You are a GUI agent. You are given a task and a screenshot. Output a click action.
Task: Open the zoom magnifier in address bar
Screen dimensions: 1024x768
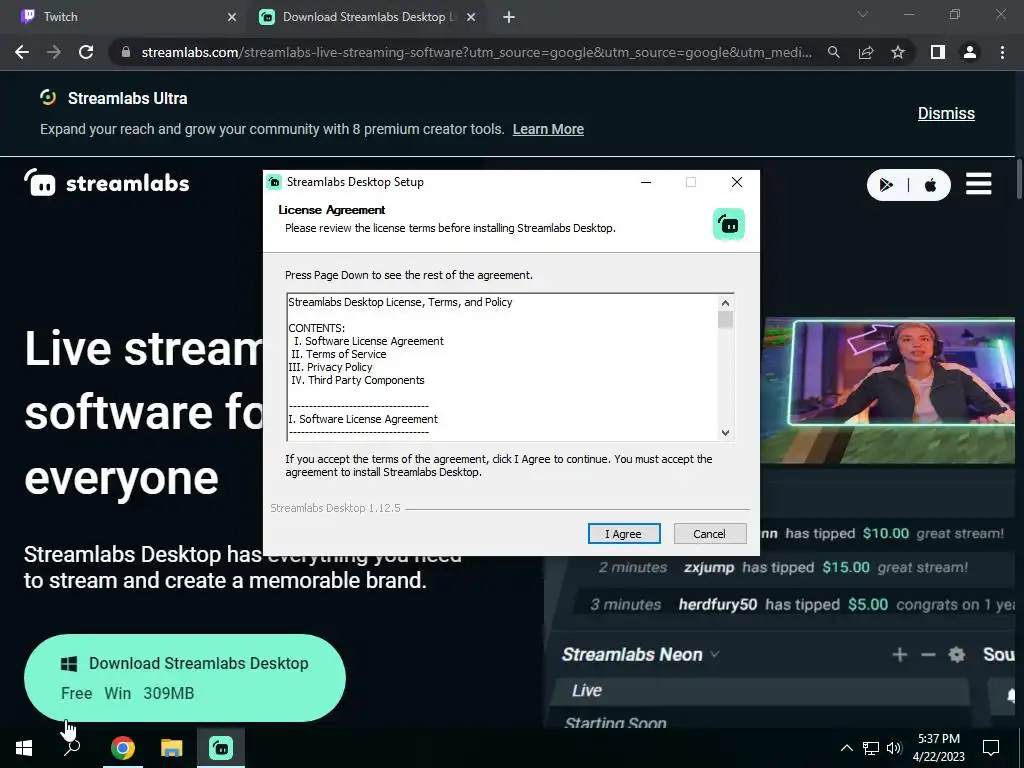point(834,52)
